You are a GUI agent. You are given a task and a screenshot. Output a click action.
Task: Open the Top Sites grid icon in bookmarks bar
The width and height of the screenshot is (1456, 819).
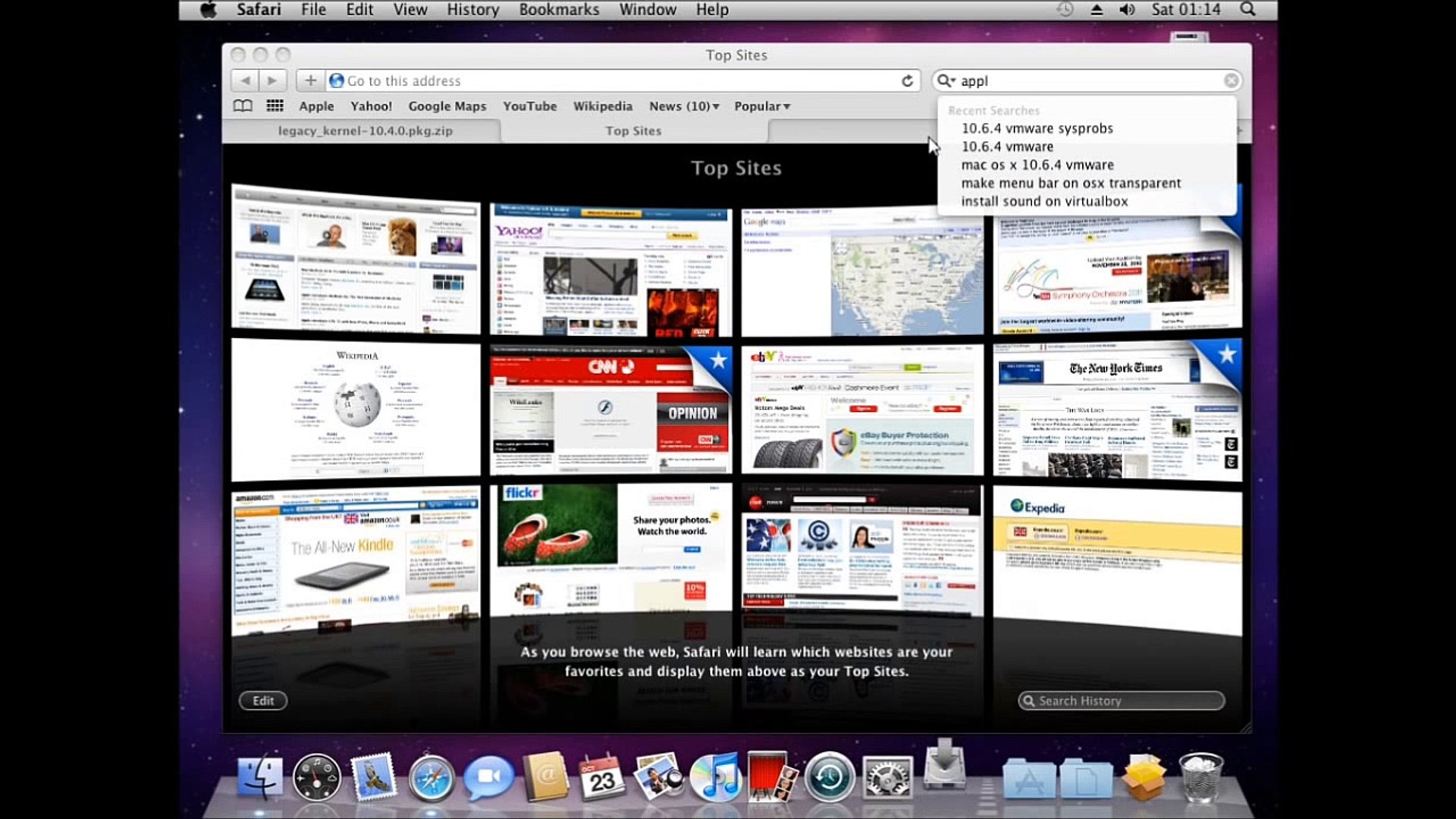(275, 105)
